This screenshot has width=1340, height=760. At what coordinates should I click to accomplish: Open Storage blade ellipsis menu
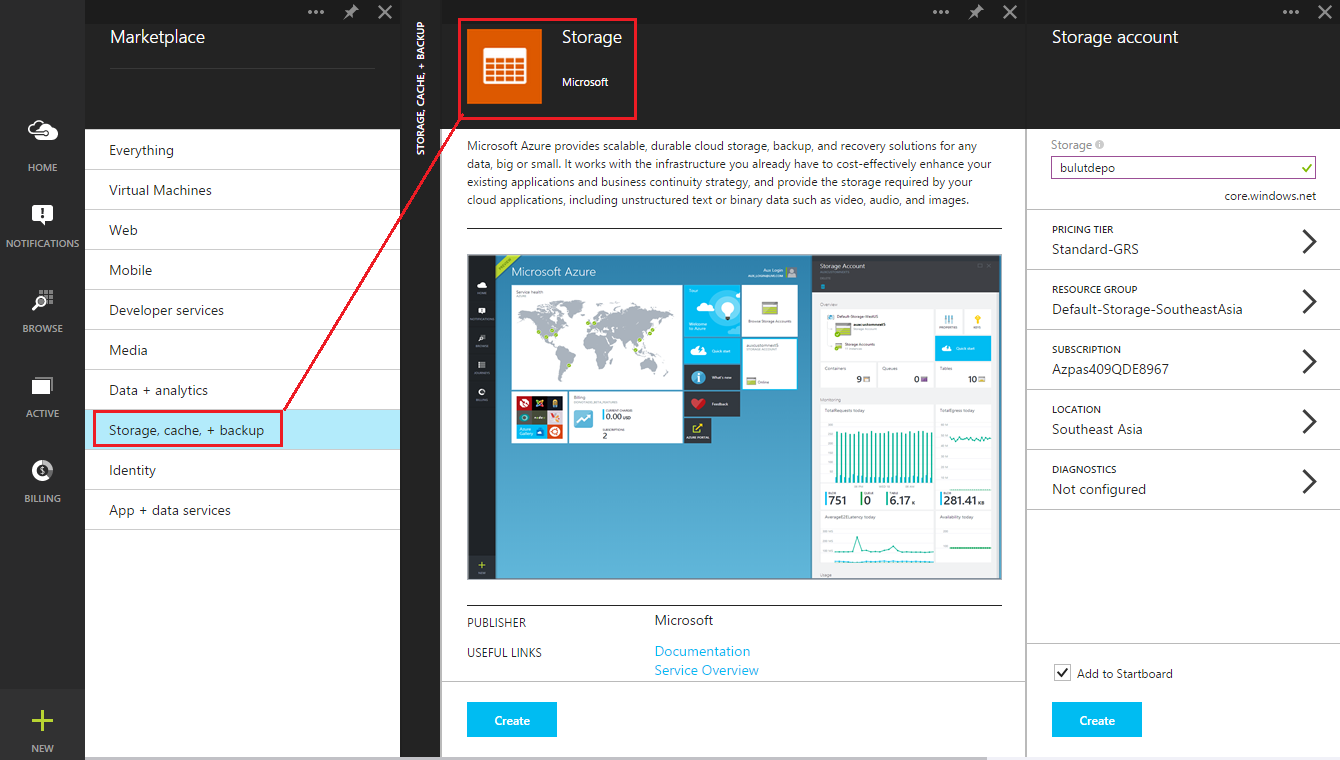[941, 12]
